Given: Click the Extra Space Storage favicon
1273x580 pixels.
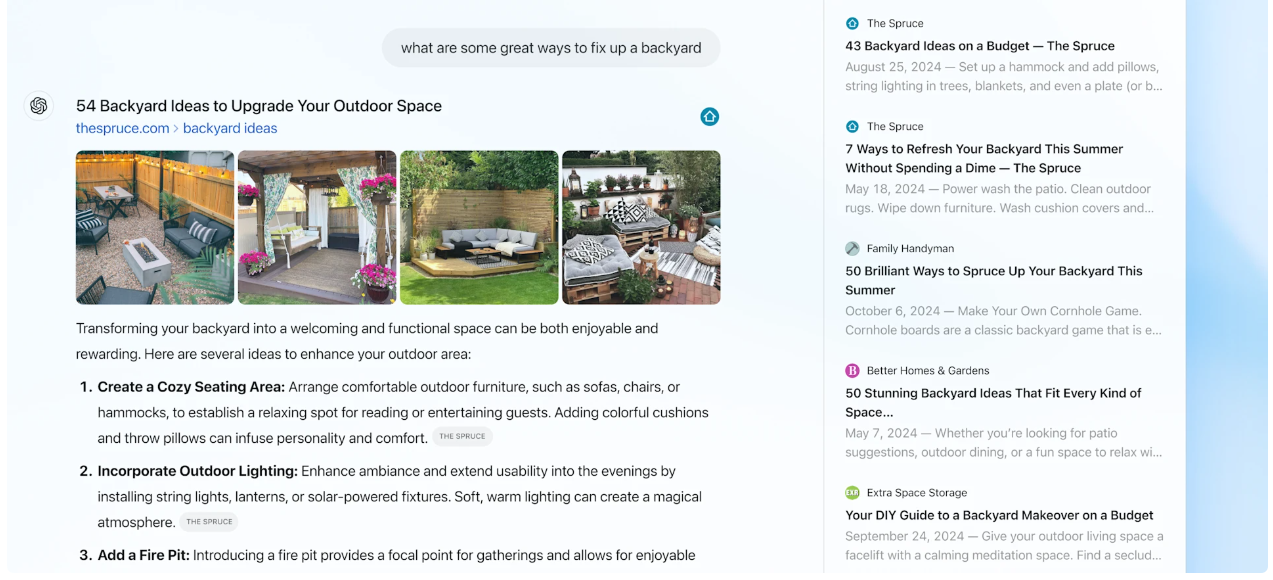Looking at the screenshot, I should pos(852,492).
